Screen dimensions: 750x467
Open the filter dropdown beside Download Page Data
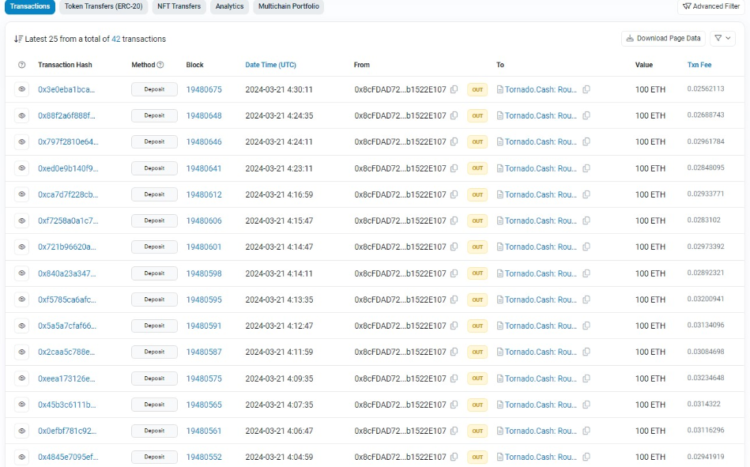point(722,38)
